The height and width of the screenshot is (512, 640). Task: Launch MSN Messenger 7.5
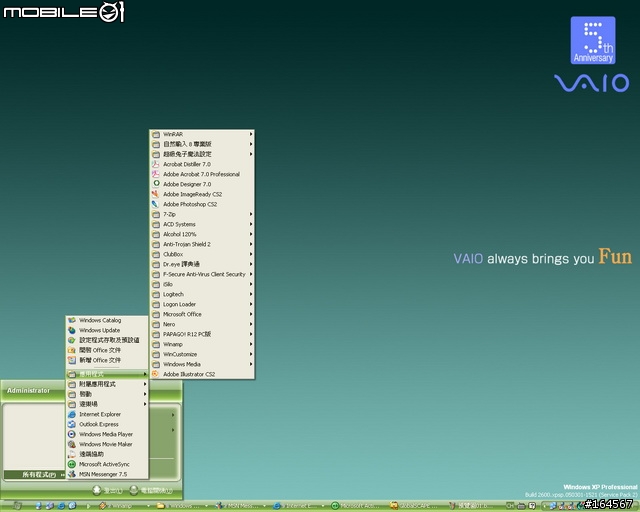click(x=107, y=474)
